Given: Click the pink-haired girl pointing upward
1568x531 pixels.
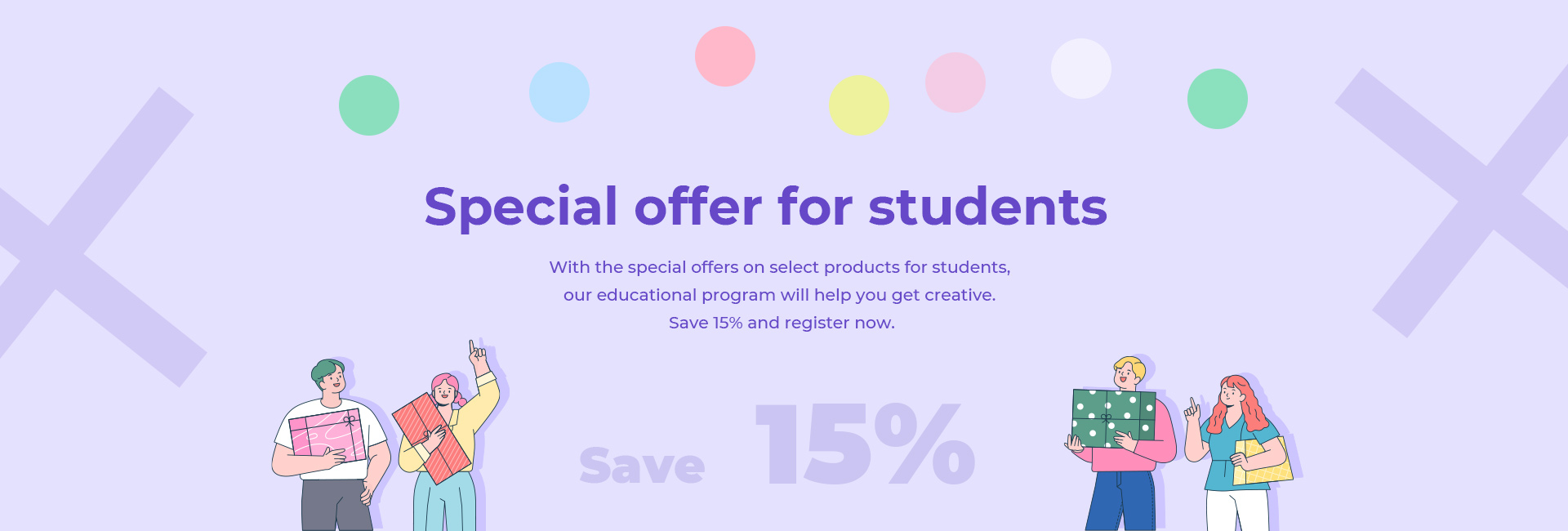Looking at the screenshot, I should pos(449,437).
